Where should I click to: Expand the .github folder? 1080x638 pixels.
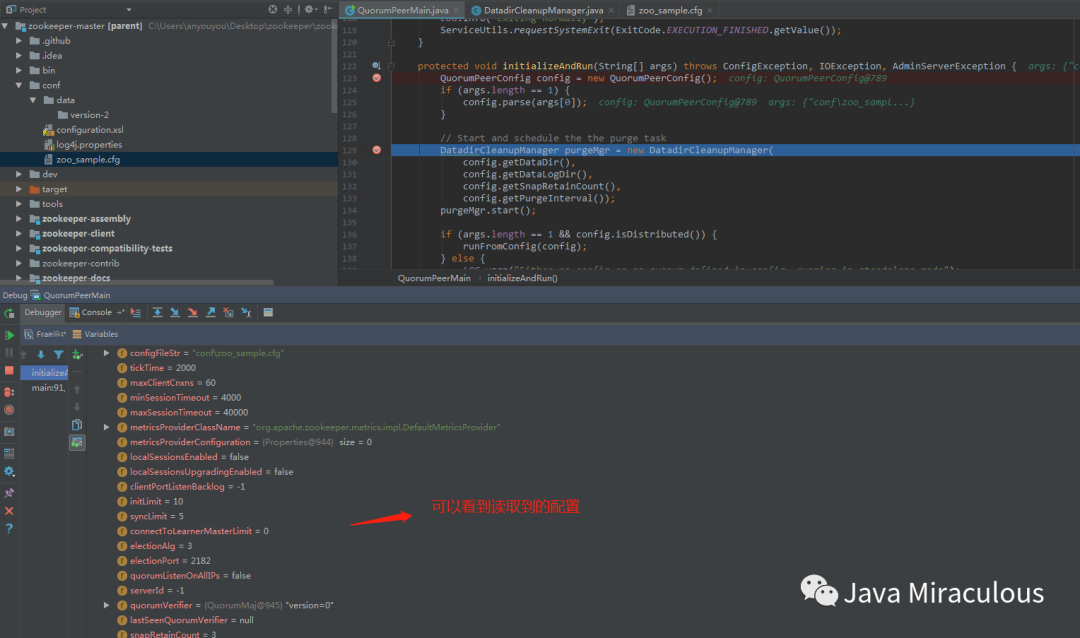tap(19, 41)
